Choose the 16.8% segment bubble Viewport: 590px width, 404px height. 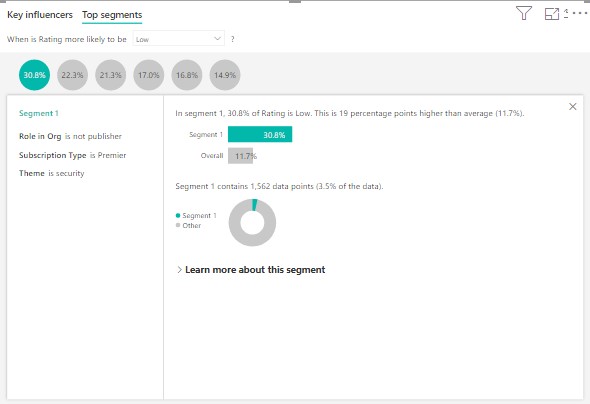click(x=187, y=75)
